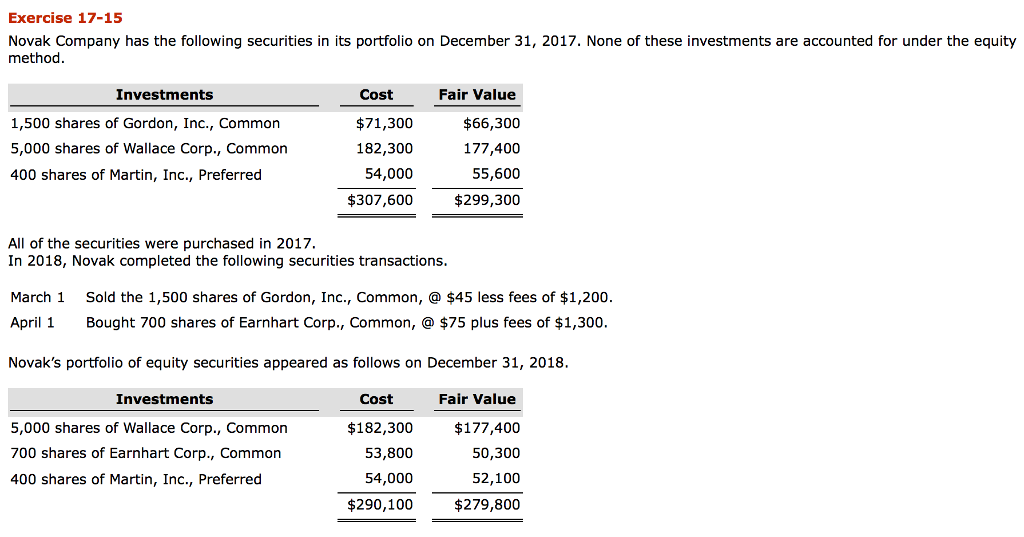Click the first table total cost $307,600
Image resolution: width=1024 pixels, height=537 pixels.
tap(380, 200)
